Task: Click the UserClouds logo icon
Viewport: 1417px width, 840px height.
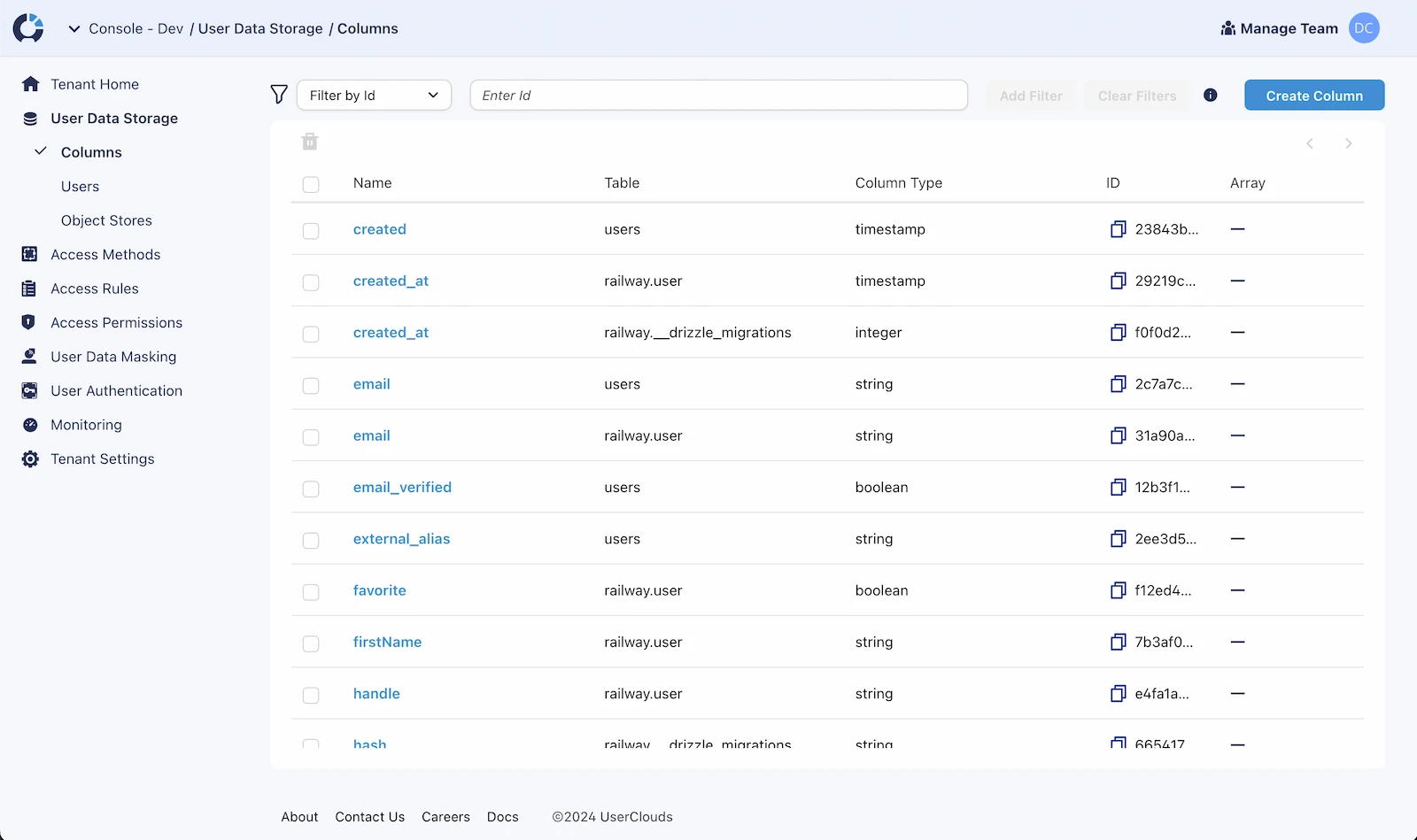Action: pos(28,28)
